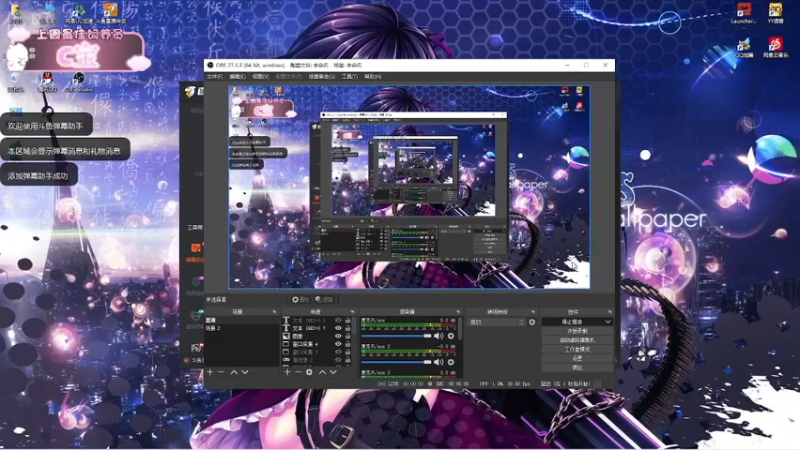Open the scene transition gear settings

pos(532,322)
